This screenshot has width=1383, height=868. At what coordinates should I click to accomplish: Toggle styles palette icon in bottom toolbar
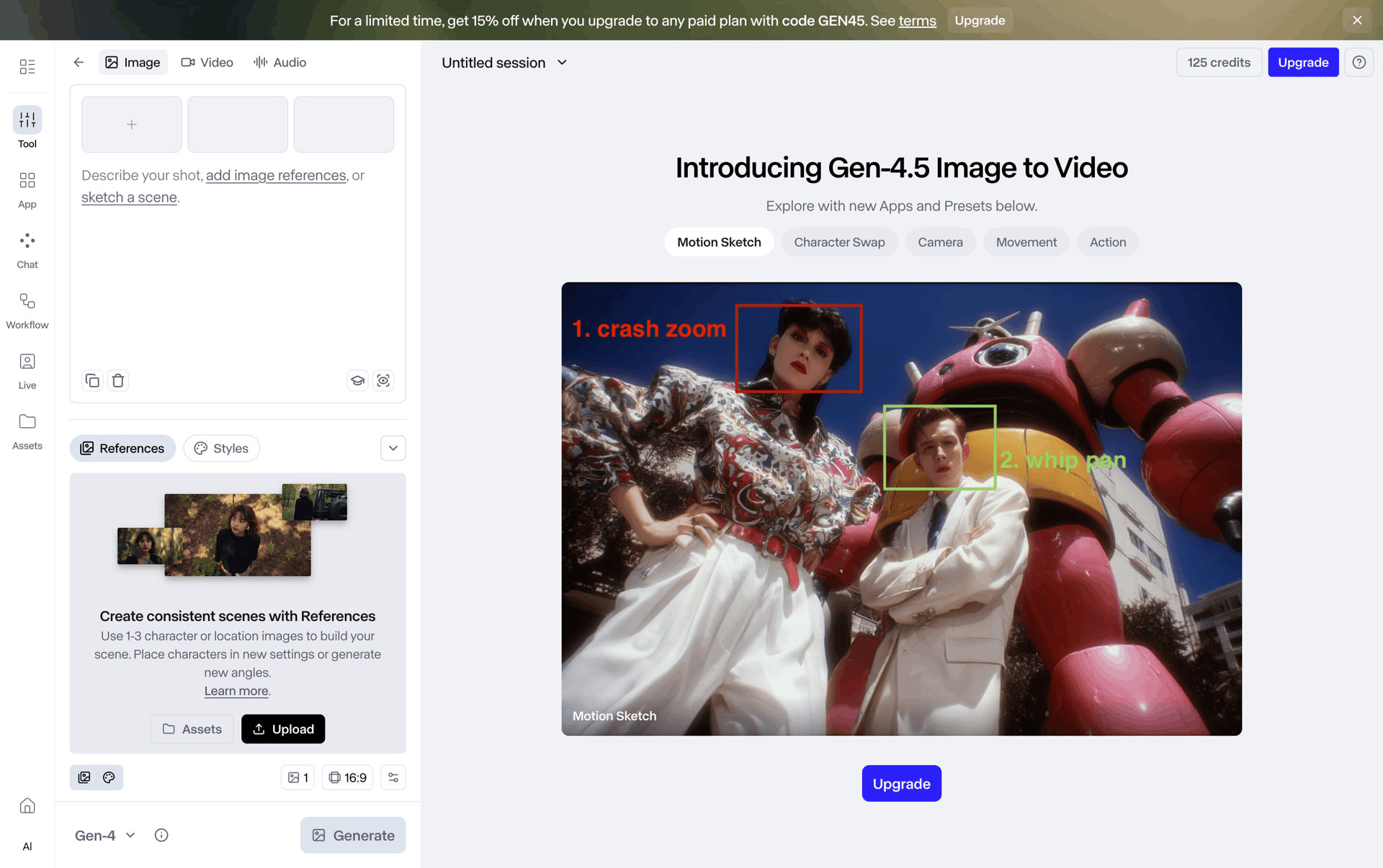(x=109, y=777)
